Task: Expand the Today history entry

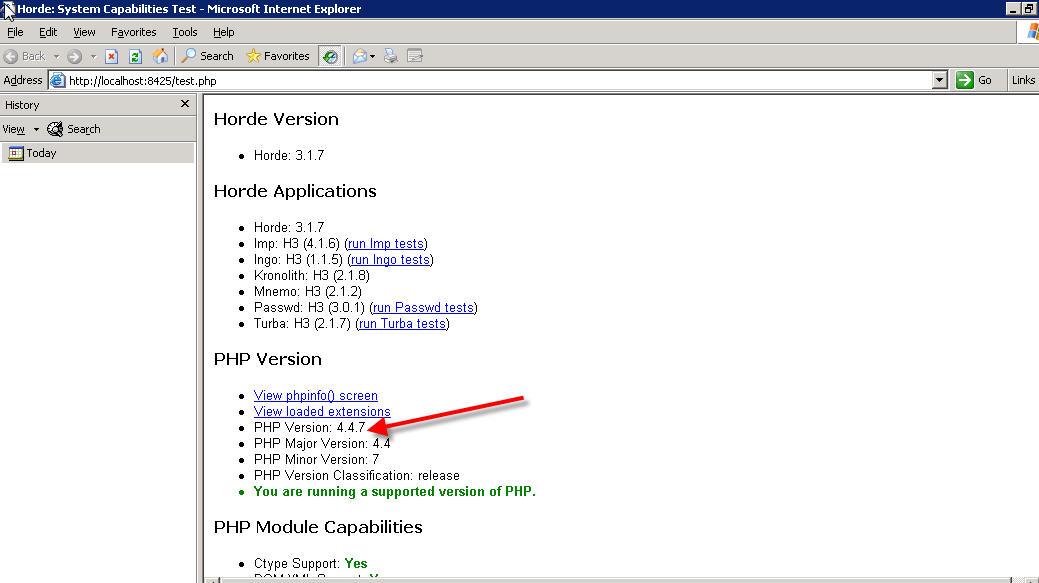Action: pos(97,153)
